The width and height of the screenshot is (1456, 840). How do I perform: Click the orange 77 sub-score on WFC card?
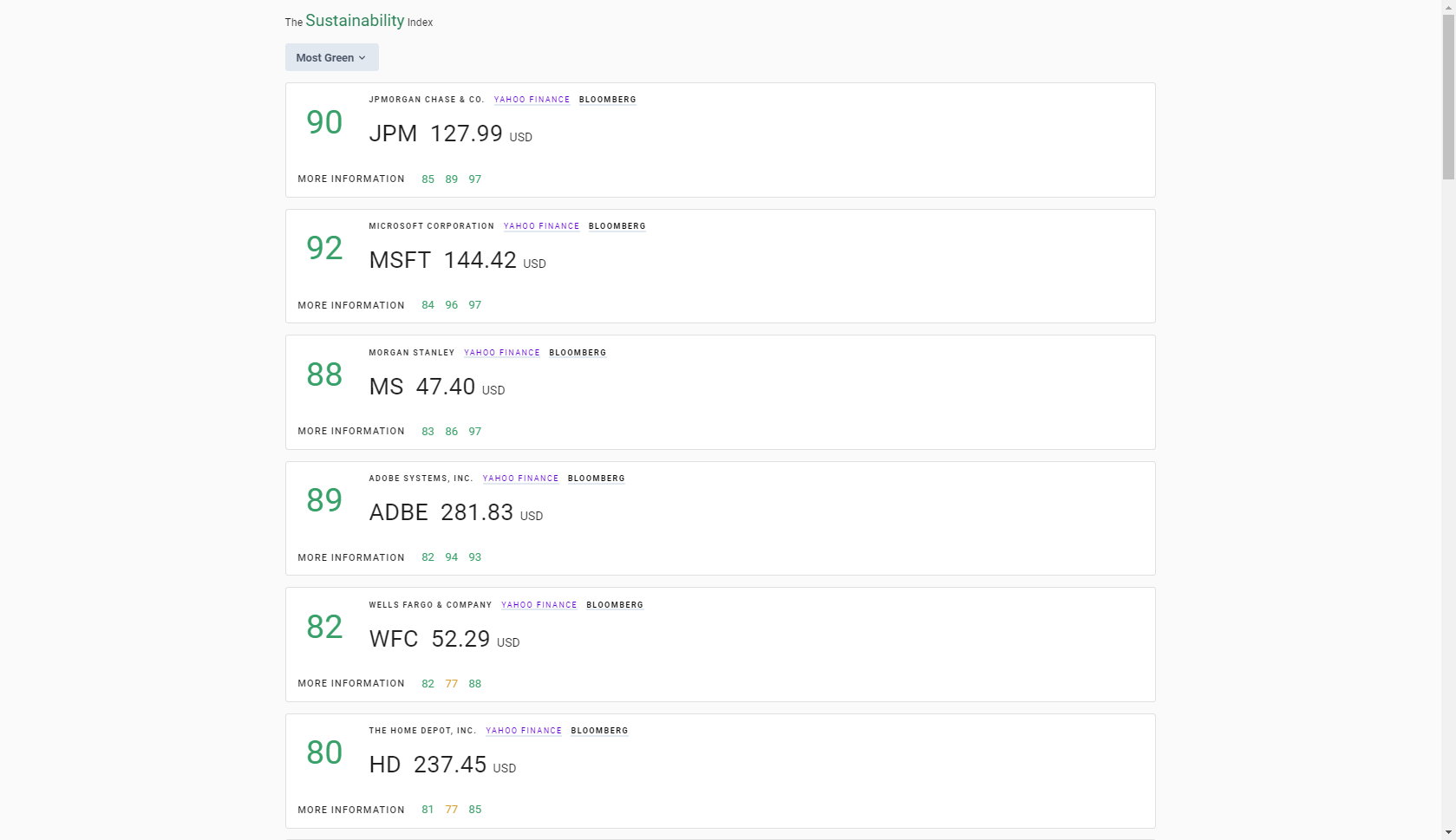(451, 683)
